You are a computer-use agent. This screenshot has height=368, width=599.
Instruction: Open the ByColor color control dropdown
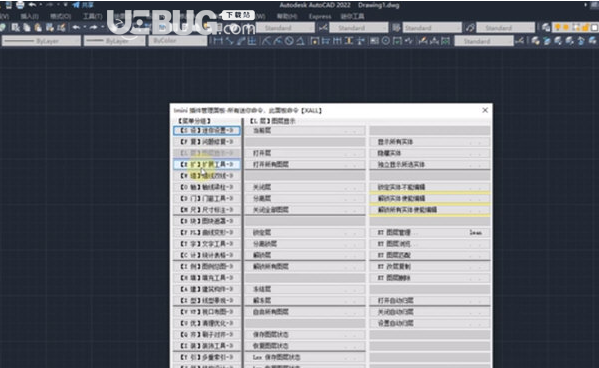click(x=178, y=41)
